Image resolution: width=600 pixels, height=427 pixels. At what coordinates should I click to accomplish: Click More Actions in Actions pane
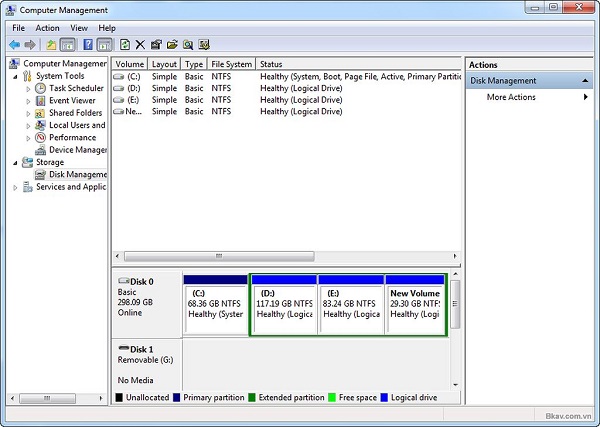(511, 97)
